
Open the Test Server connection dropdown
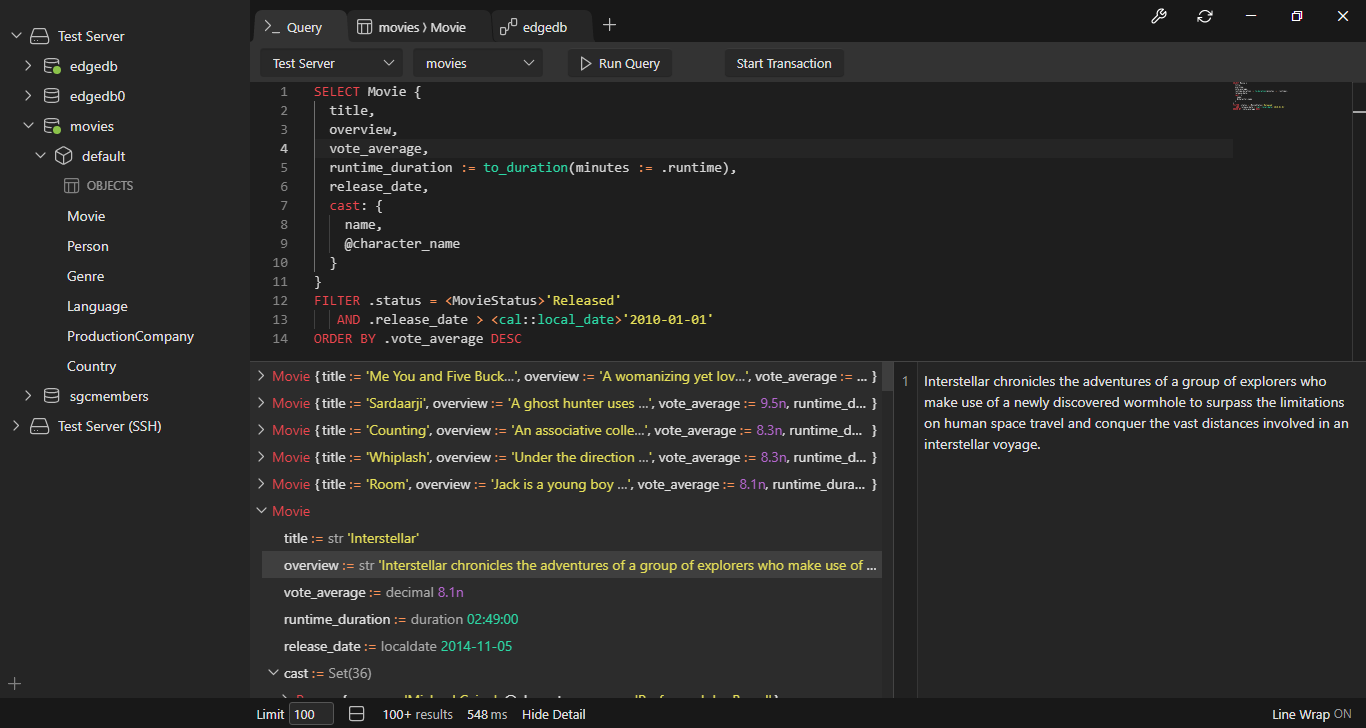coord(331,63)
